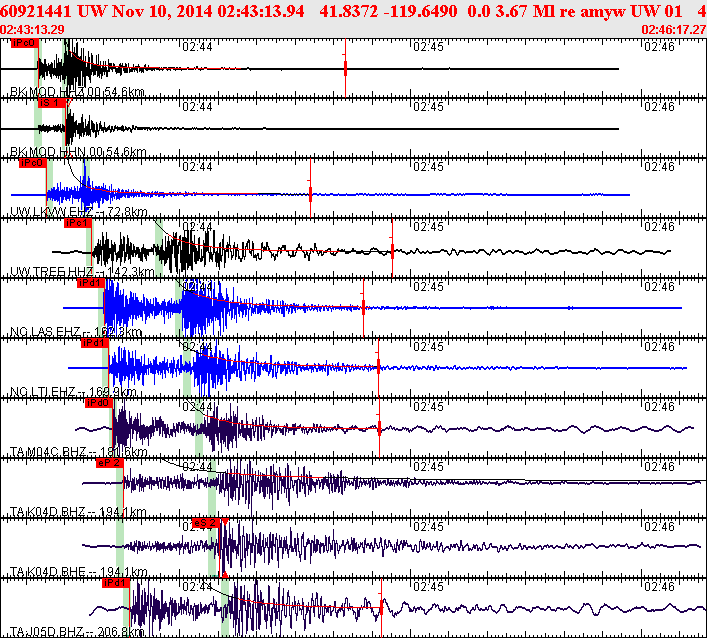Click the 02:46 time label on TA K04D BHZ
Image resolution: width=707 pixels, height=638 pixels.
pos(659,467)
